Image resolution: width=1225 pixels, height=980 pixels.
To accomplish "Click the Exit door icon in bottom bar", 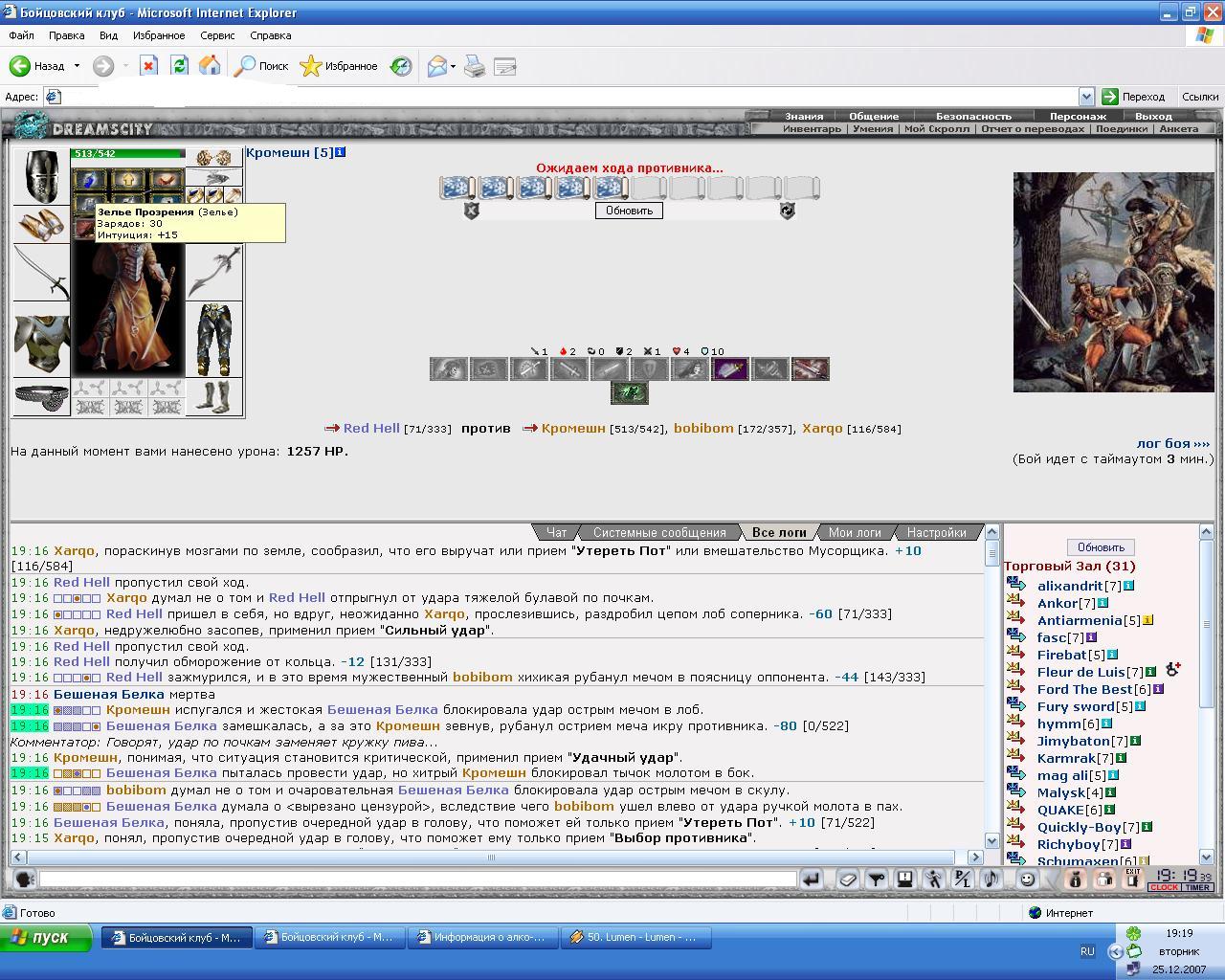I will [x=1132, y=879].
